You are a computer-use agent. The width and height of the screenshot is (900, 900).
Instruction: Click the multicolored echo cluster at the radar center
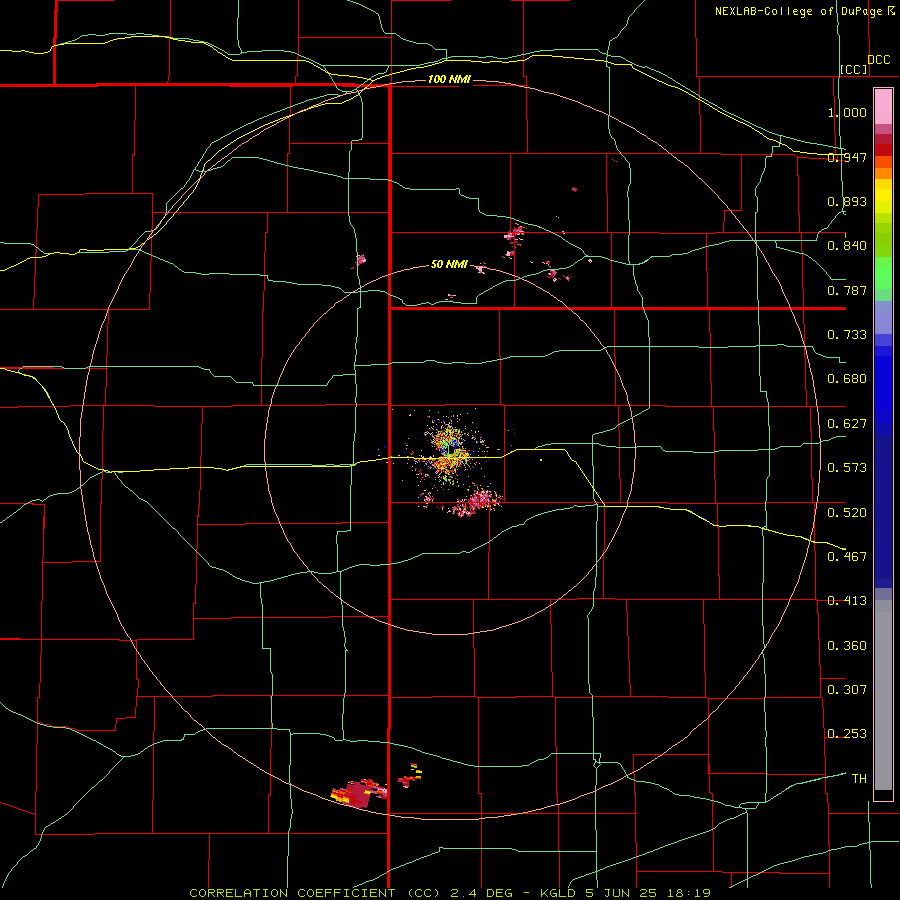(x=448, y=451)
